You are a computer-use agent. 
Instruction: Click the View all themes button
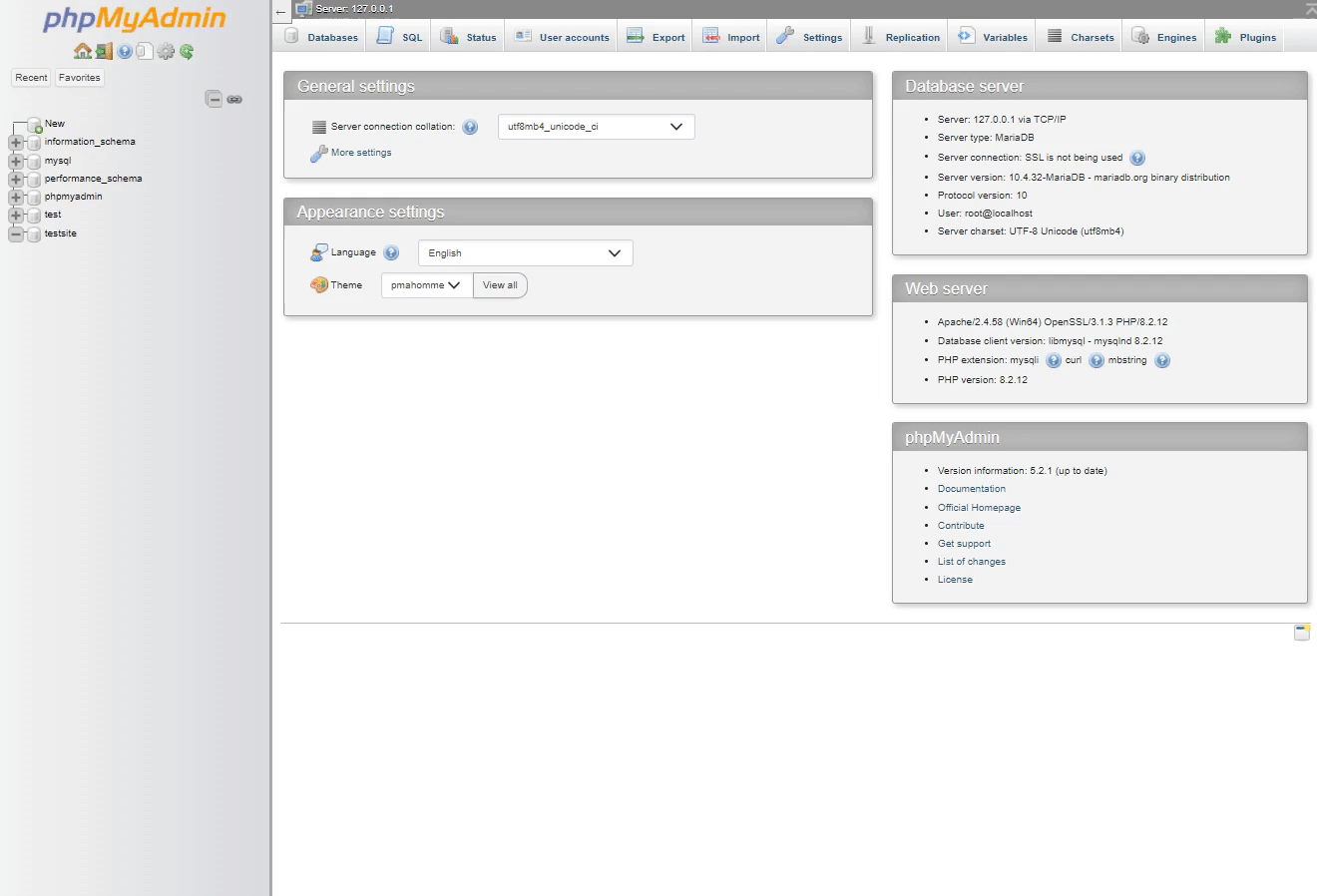tap(500, 285)
